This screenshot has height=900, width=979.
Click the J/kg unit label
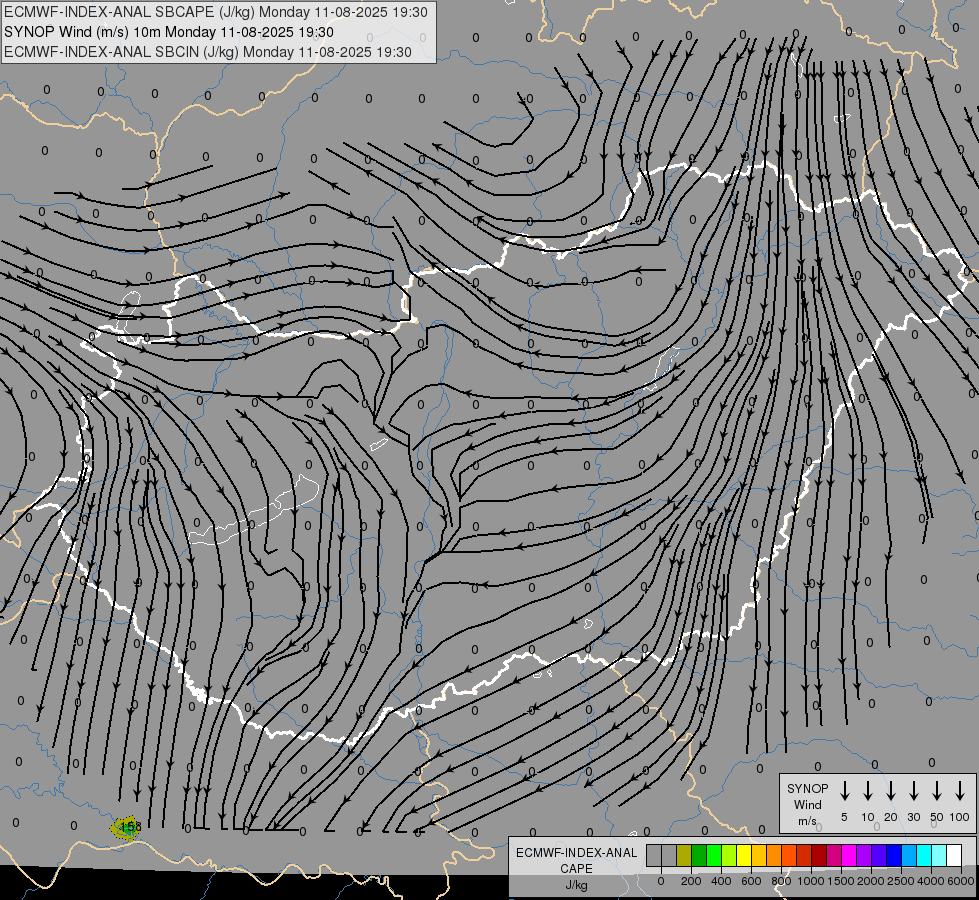coord(576,885)
